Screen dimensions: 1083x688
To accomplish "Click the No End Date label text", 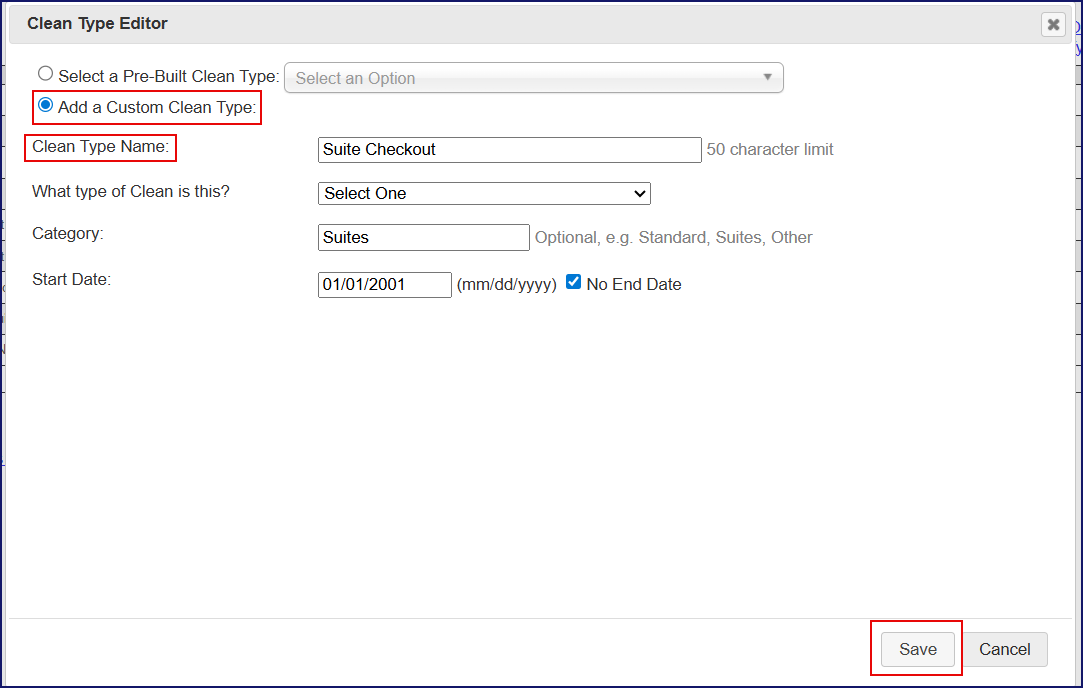I will pyautogui.click(x=633, y=284).
